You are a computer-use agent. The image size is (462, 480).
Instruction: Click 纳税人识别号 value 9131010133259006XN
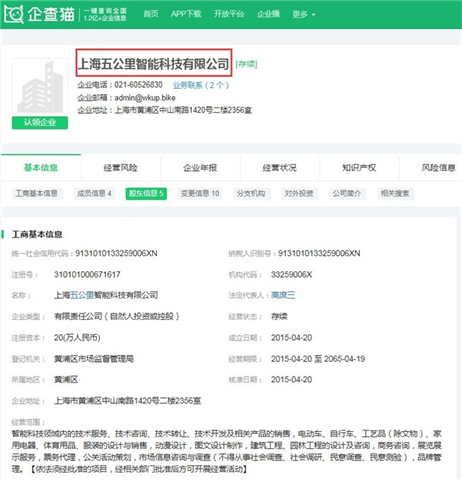coord(319,254)
